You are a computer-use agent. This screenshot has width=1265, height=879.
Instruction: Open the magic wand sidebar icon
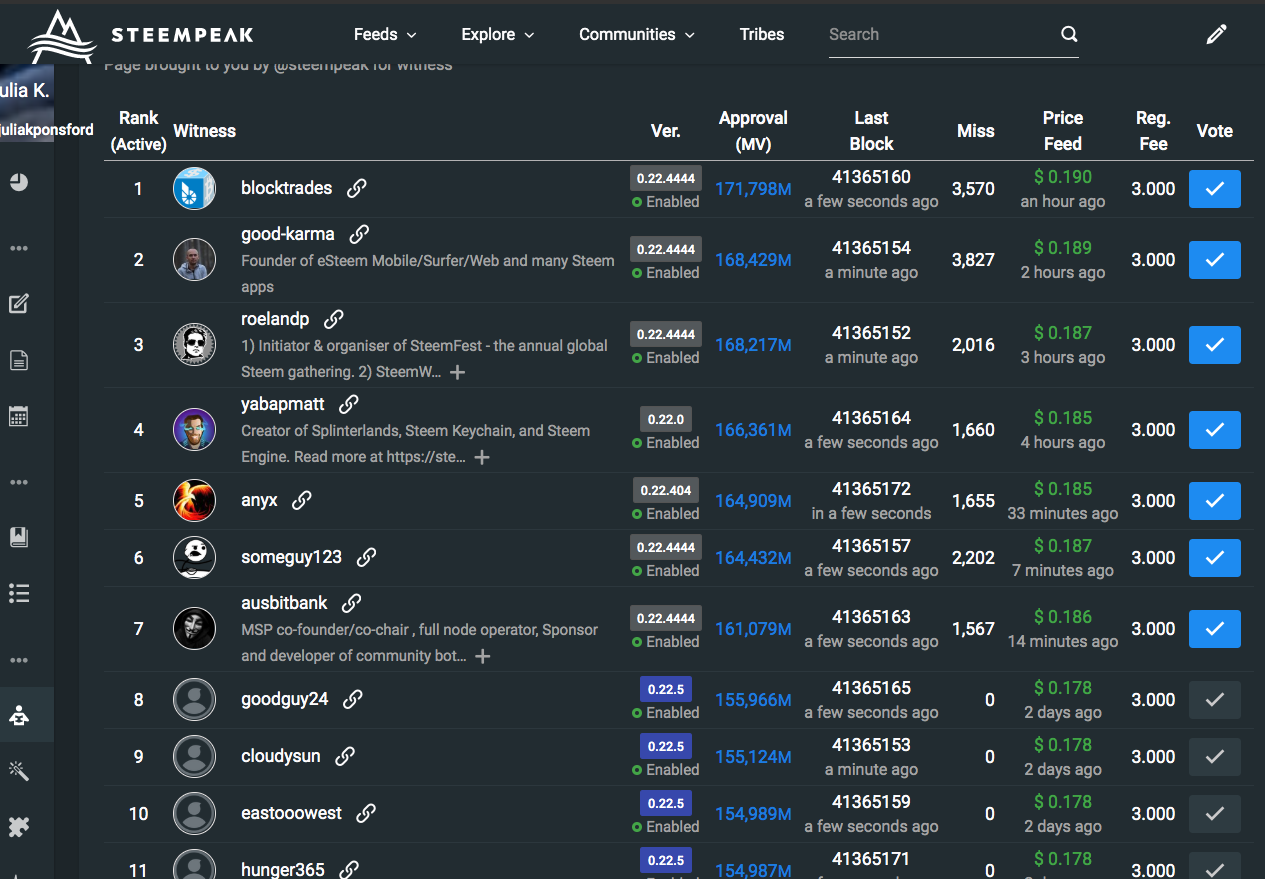19,770
